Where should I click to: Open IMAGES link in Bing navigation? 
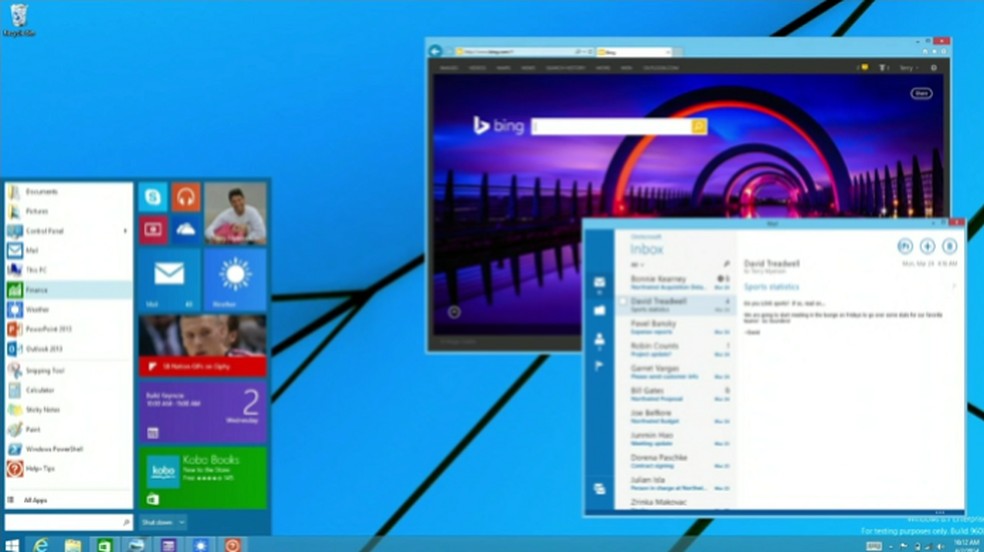click(449, 68)
